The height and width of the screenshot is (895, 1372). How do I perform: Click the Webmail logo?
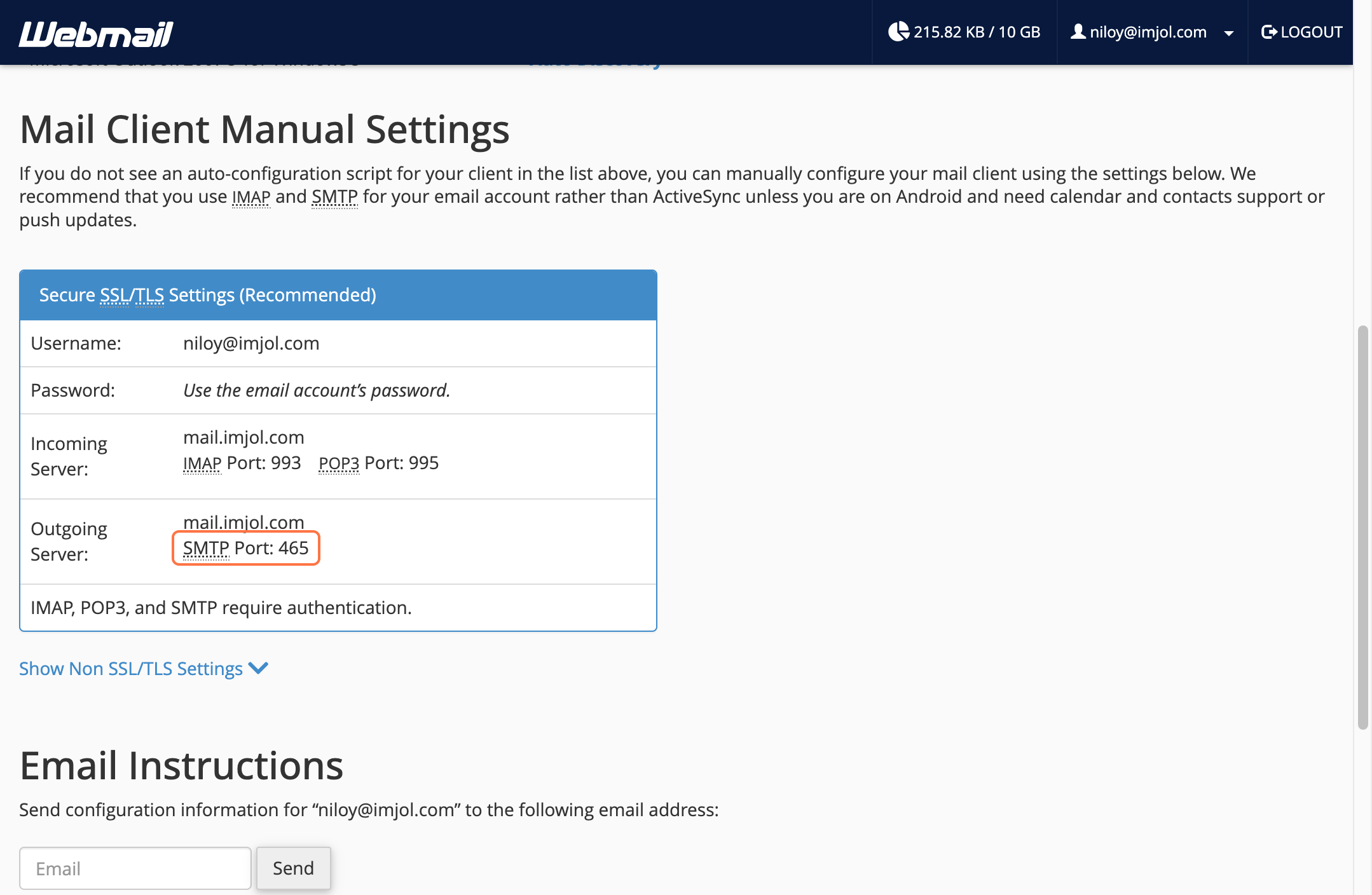coord(96,33)
